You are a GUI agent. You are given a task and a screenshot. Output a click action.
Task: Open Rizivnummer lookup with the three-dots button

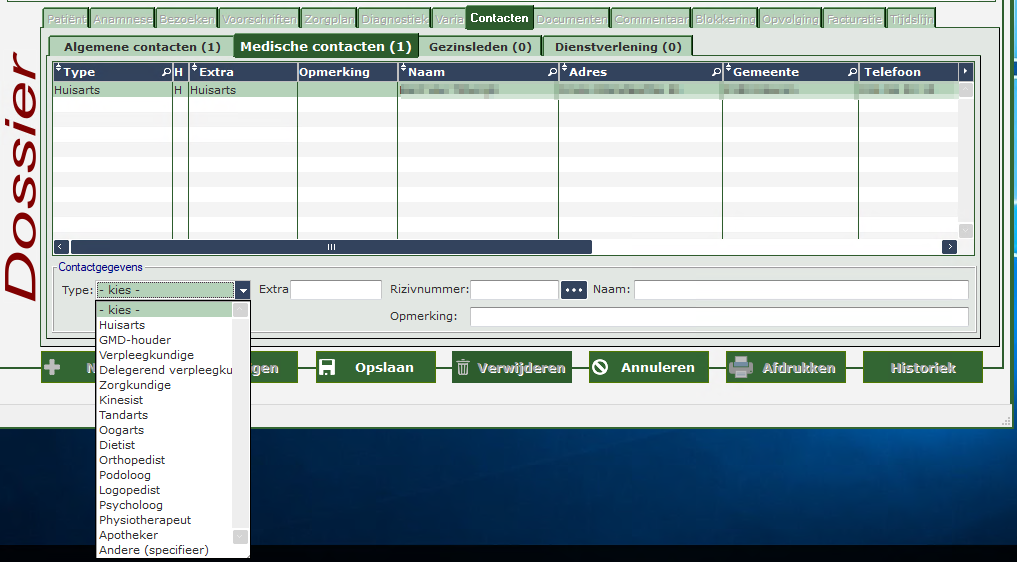pos(573,290)
